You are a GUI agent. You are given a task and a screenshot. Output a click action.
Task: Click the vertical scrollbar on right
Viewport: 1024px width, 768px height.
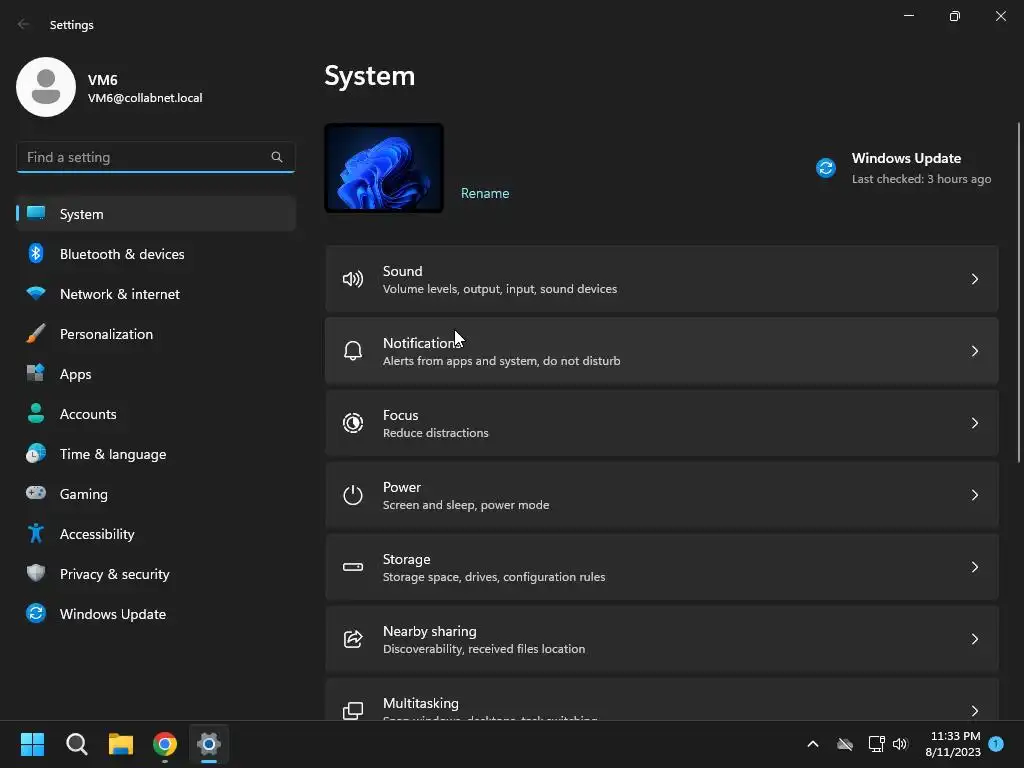(x=1018, y=293)
